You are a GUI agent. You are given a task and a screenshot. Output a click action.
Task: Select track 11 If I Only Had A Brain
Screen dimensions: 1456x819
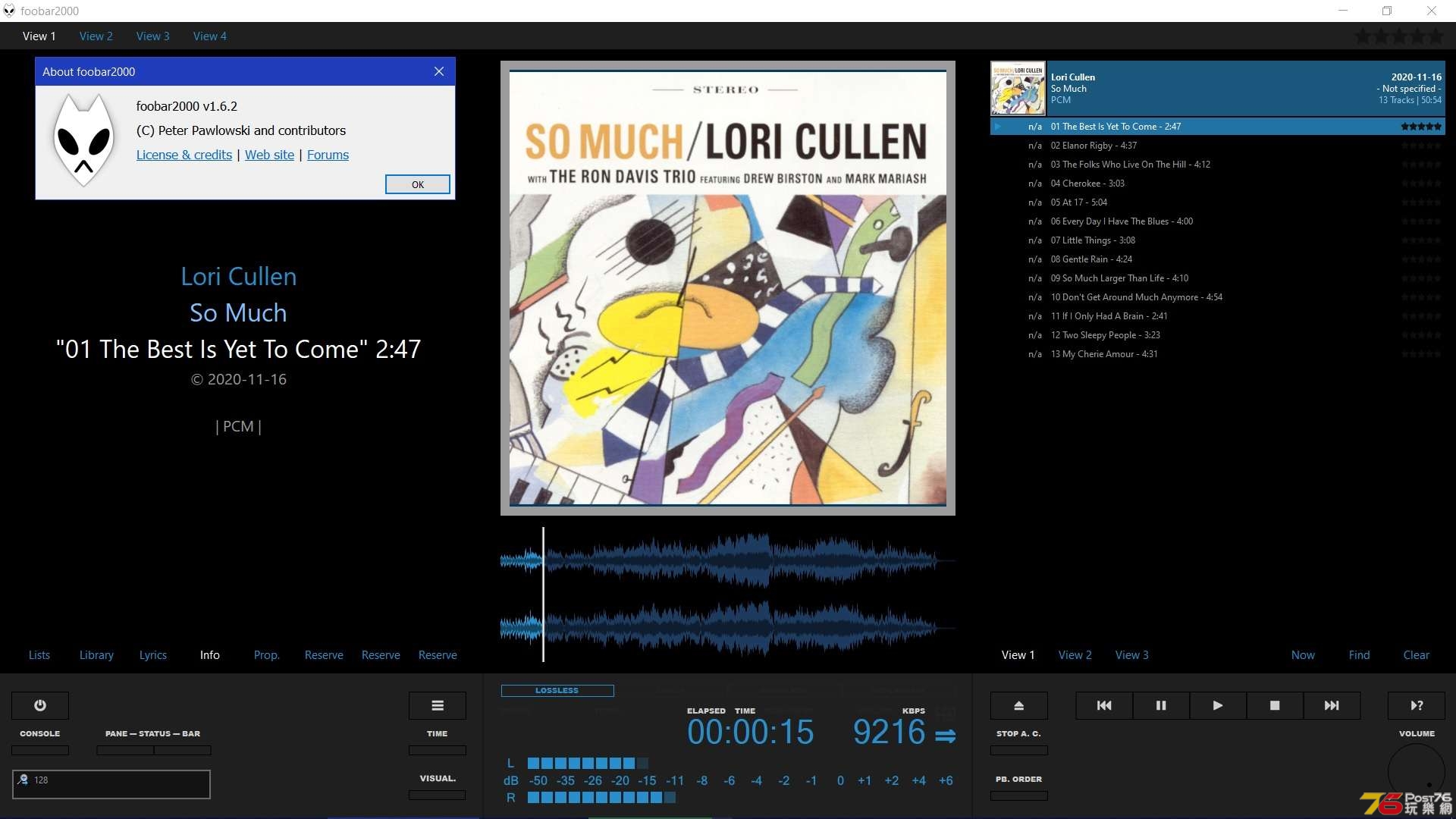point(1218,316)
